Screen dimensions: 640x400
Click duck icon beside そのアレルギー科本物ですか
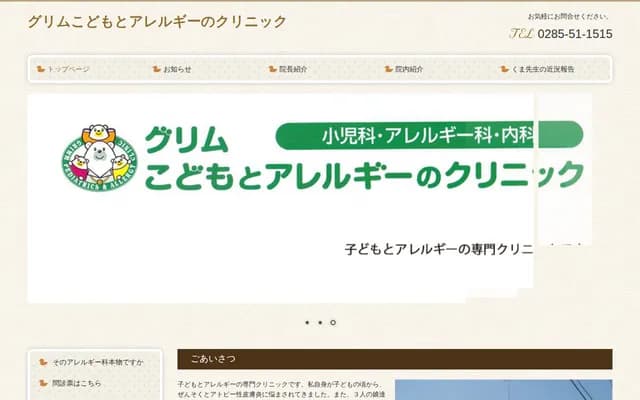pos(43,362)
